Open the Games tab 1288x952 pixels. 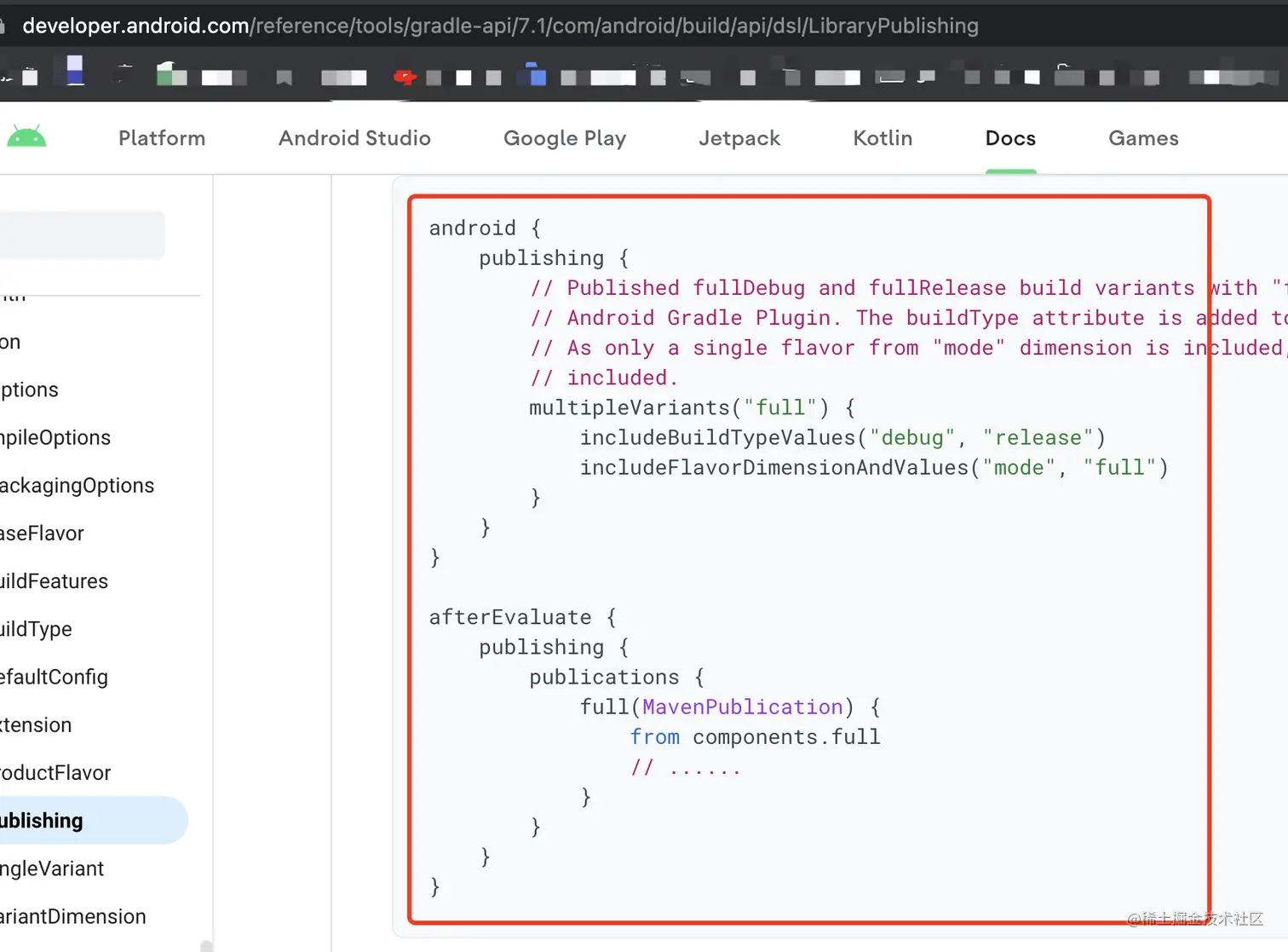1143,138
